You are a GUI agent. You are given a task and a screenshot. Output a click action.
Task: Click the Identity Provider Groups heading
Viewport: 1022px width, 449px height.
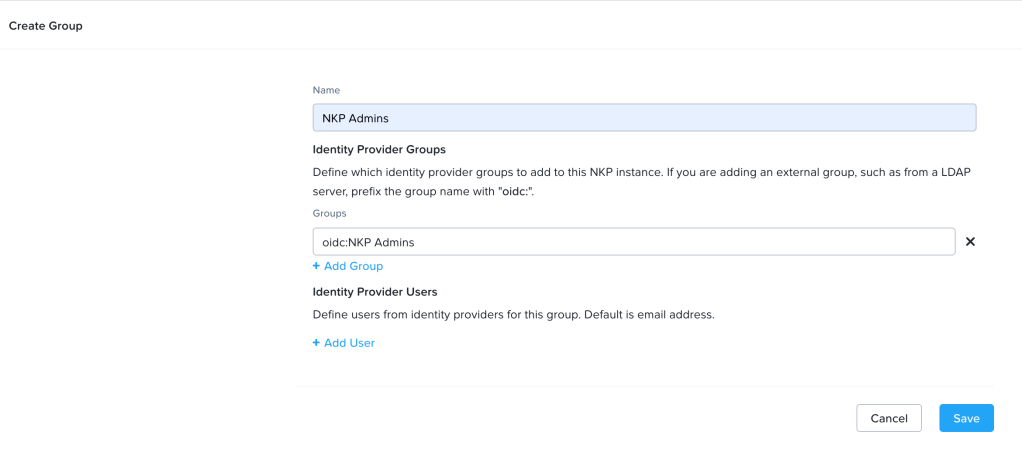(379, 149)
